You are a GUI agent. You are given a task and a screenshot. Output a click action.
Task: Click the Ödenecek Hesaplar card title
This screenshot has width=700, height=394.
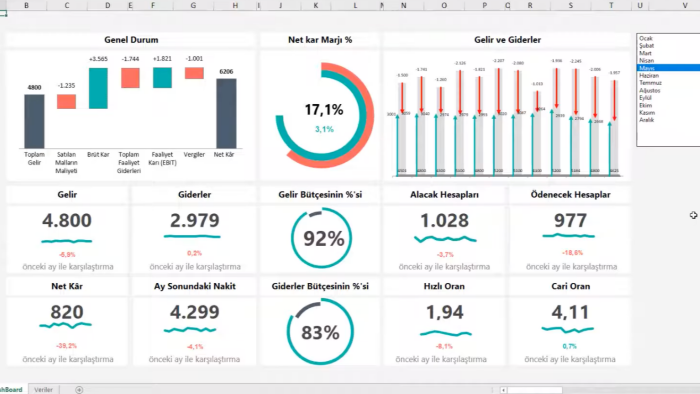tap(571, 195)
